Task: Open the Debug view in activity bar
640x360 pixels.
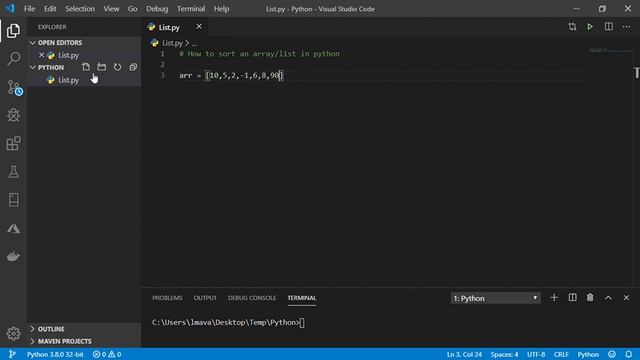Action: [x=13, y=115]
